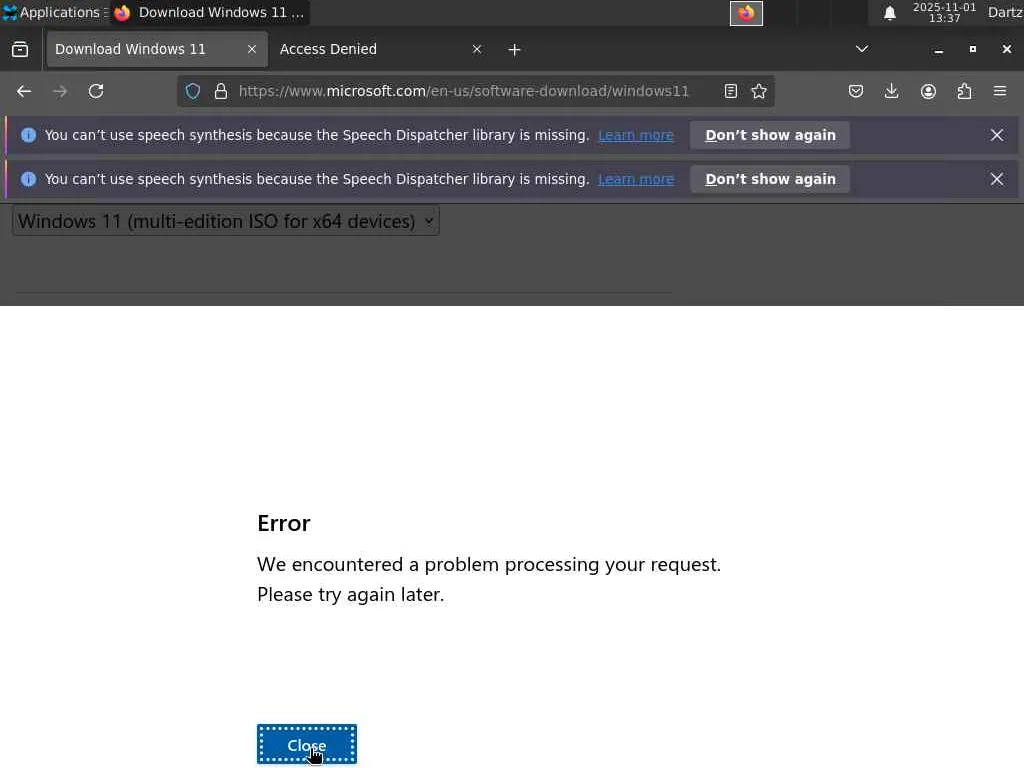This screenshot has width=1024, height=768.
Task: Minimize the Firefox window
Action: (x=938, y=50)
